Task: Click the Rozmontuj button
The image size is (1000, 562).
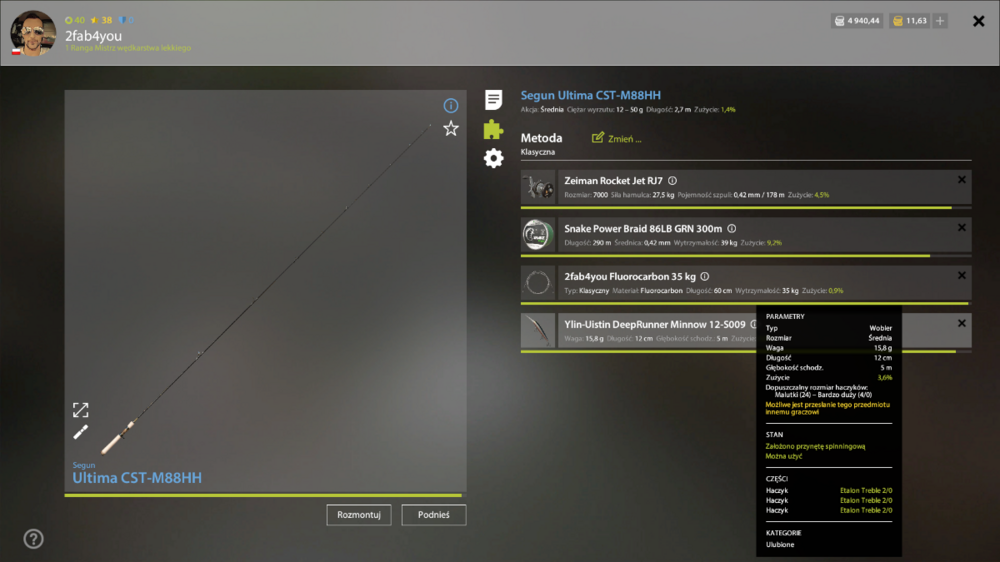Action: 359,515
